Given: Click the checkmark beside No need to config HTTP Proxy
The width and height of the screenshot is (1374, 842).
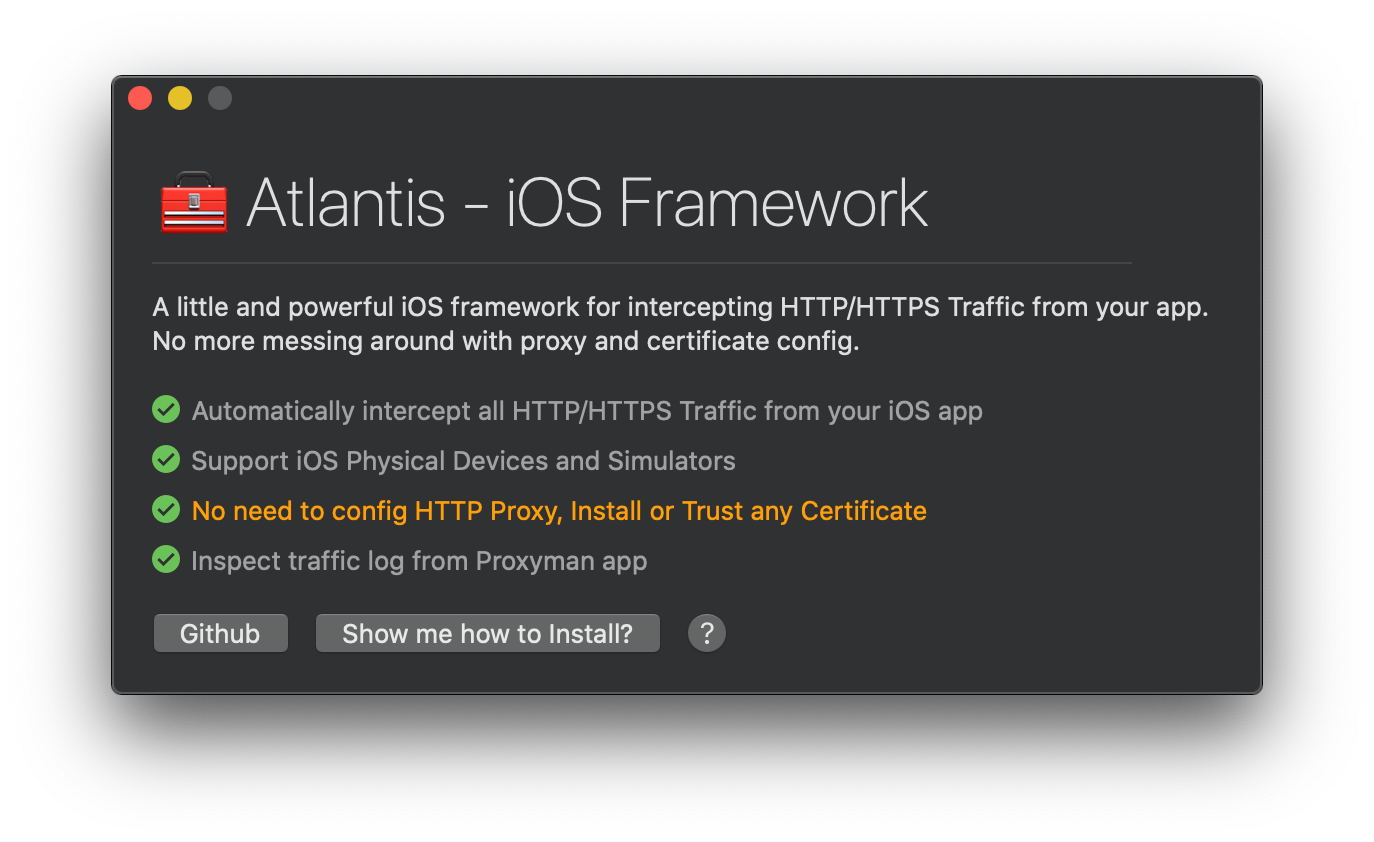Looking at the screenshot, I should [x=166, y=510].
